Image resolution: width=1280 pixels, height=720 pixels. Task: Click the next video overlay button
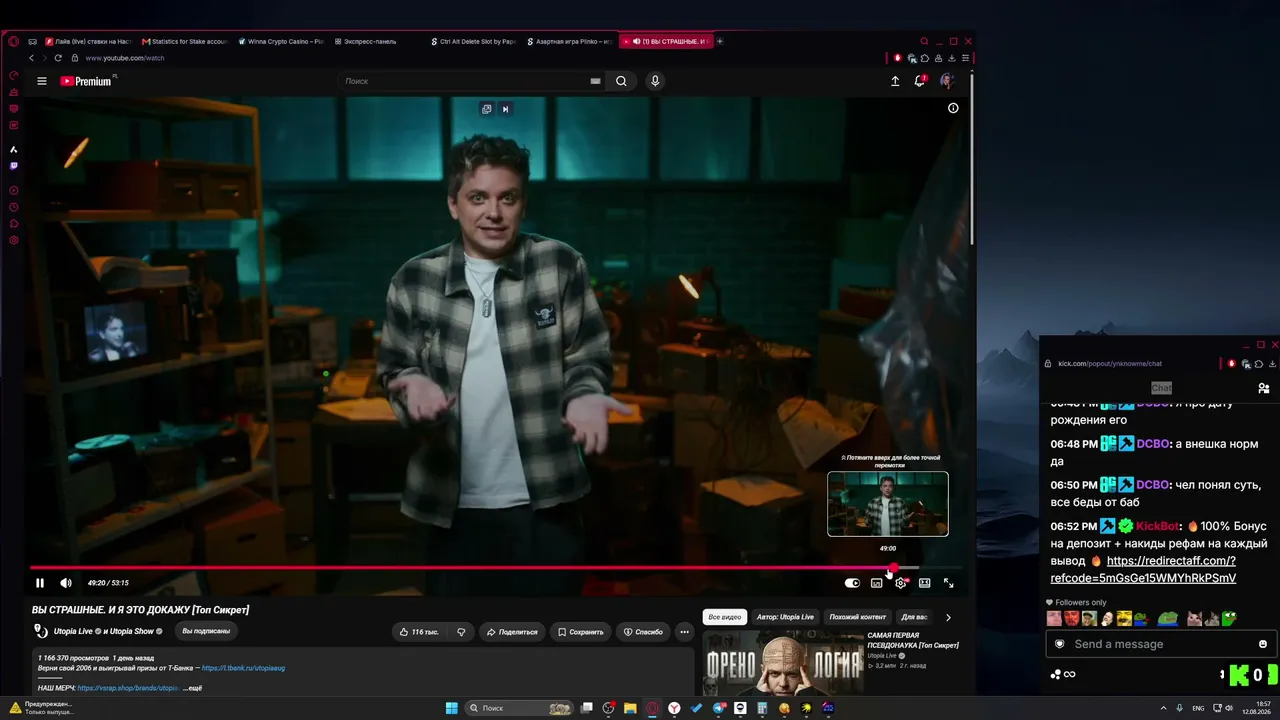pyautogui.click(x=505, y=109)
